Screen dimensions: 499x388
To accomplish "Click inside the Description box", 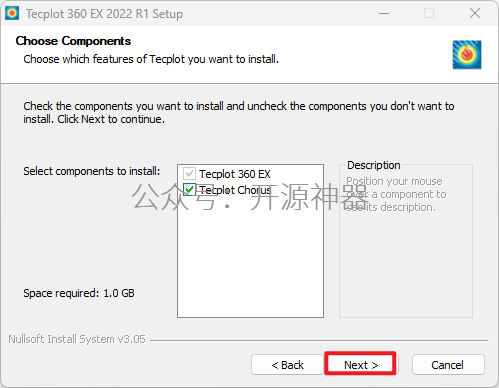I will pos(406,260).
